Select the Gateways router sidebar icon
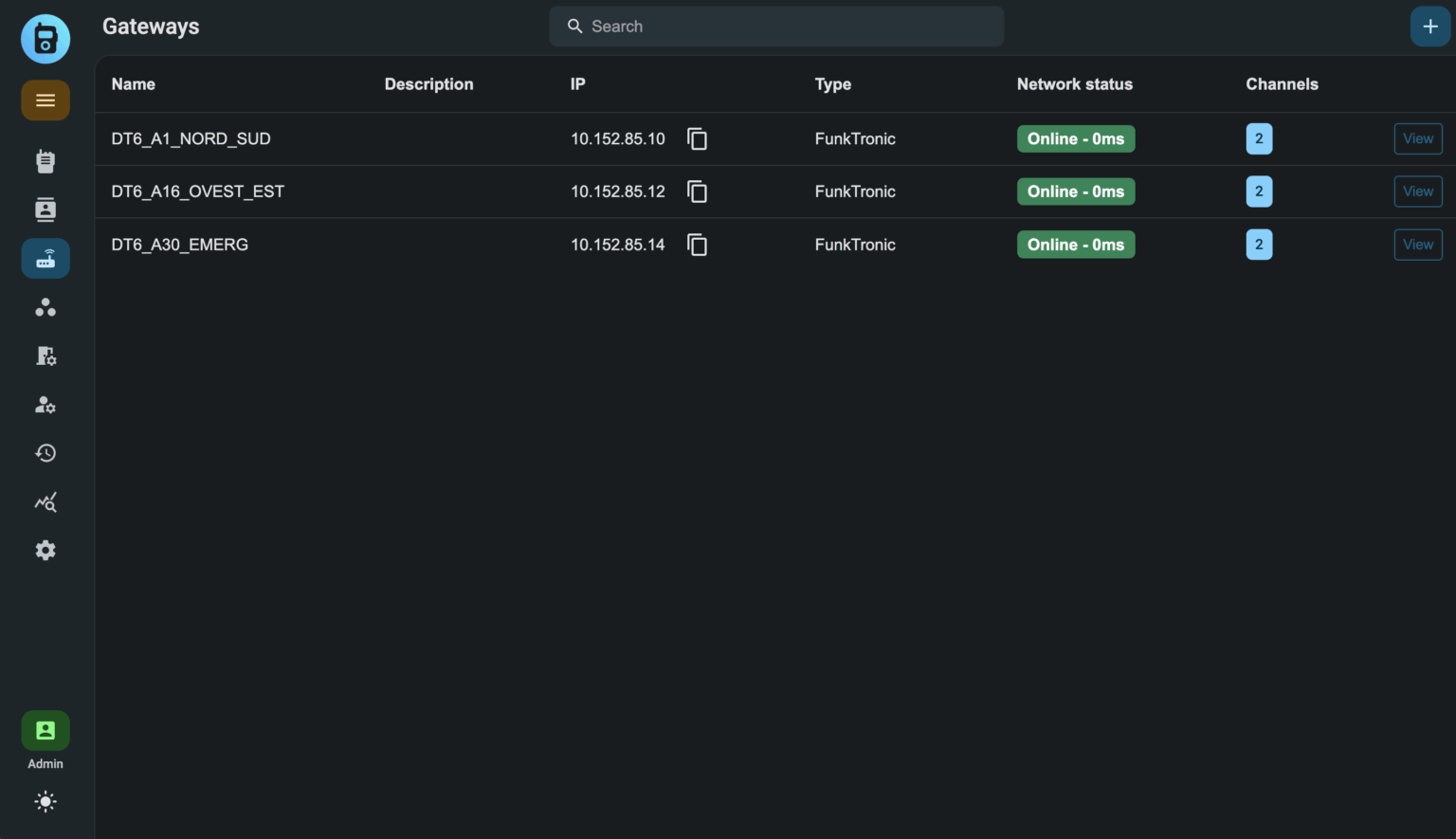 tap(45, 258)
